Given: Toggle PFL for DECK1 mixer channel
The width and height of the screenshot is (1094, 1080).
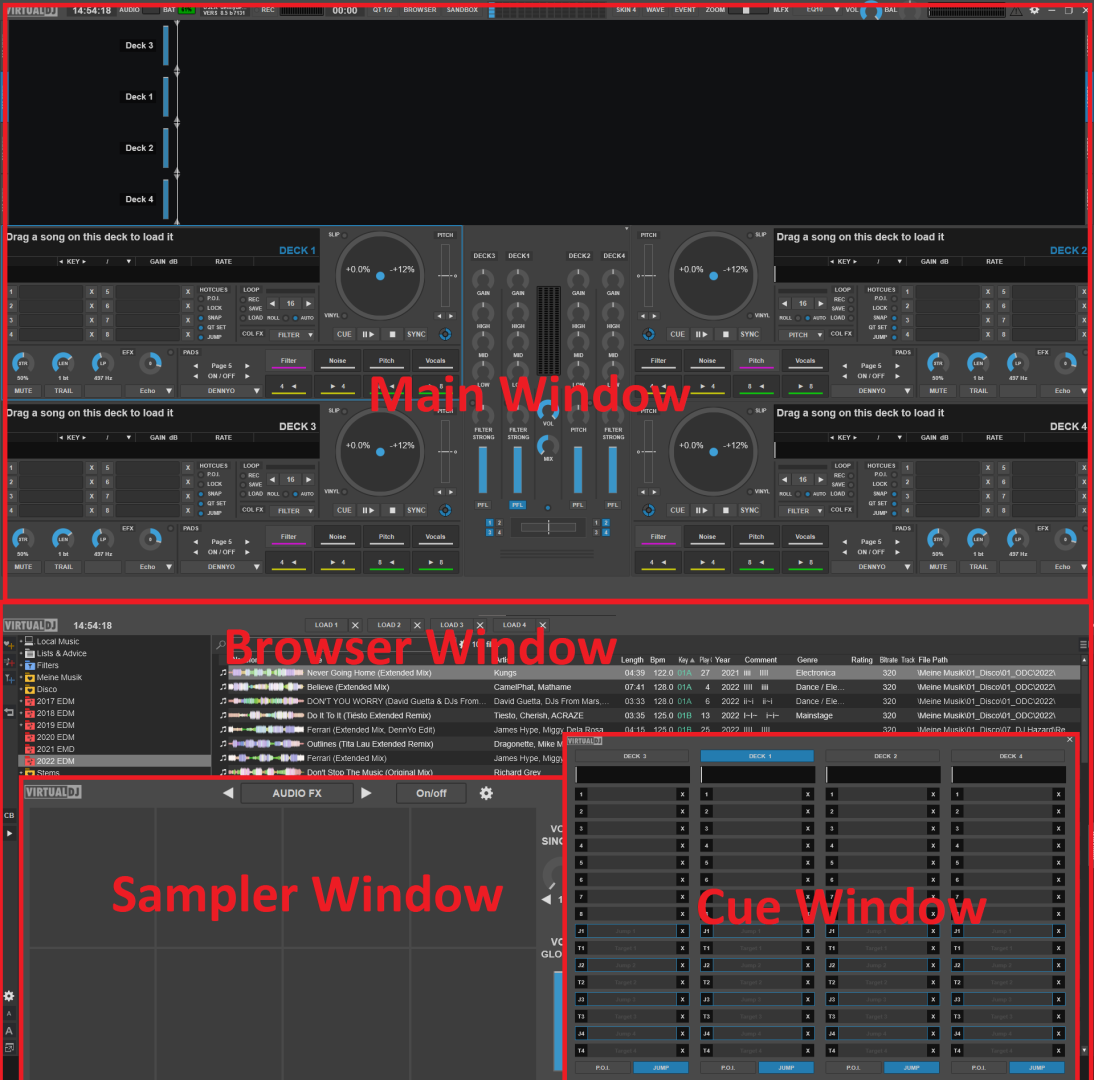Looking at the screenshot, I should (x=517, y=504).
